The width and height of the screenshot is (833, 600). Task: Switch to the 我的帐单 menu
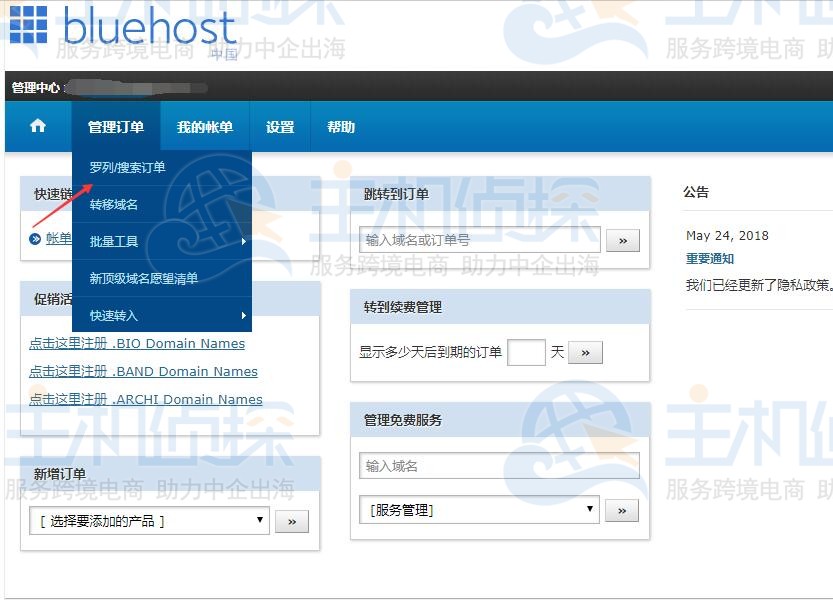point(203,126)
